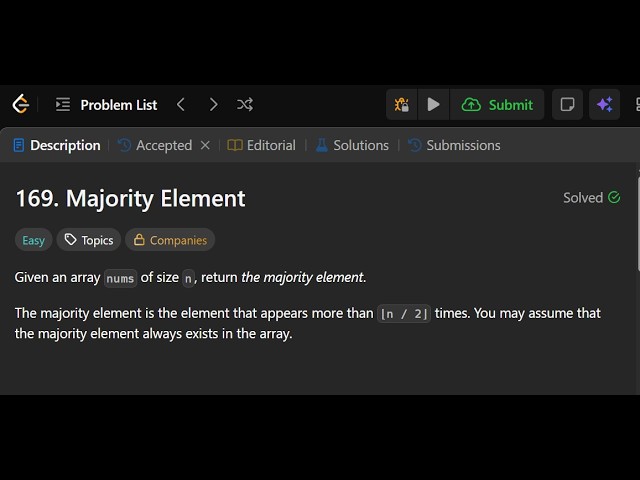Viewport: 640px width, 480px height.
Task: Open the Editorial tab
Action: click(x=262, y=145)
